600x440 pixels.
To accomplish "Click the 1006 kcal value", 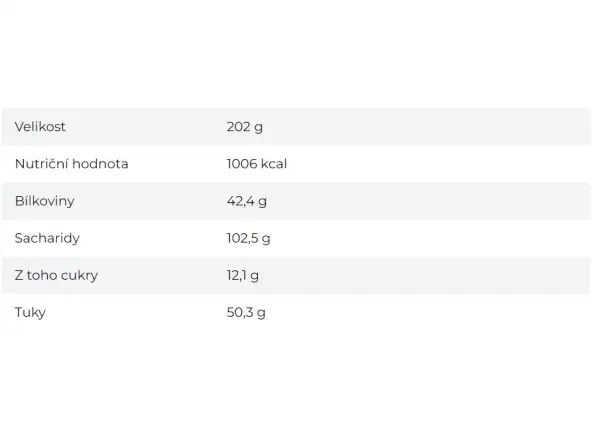I will pos(257,164).
